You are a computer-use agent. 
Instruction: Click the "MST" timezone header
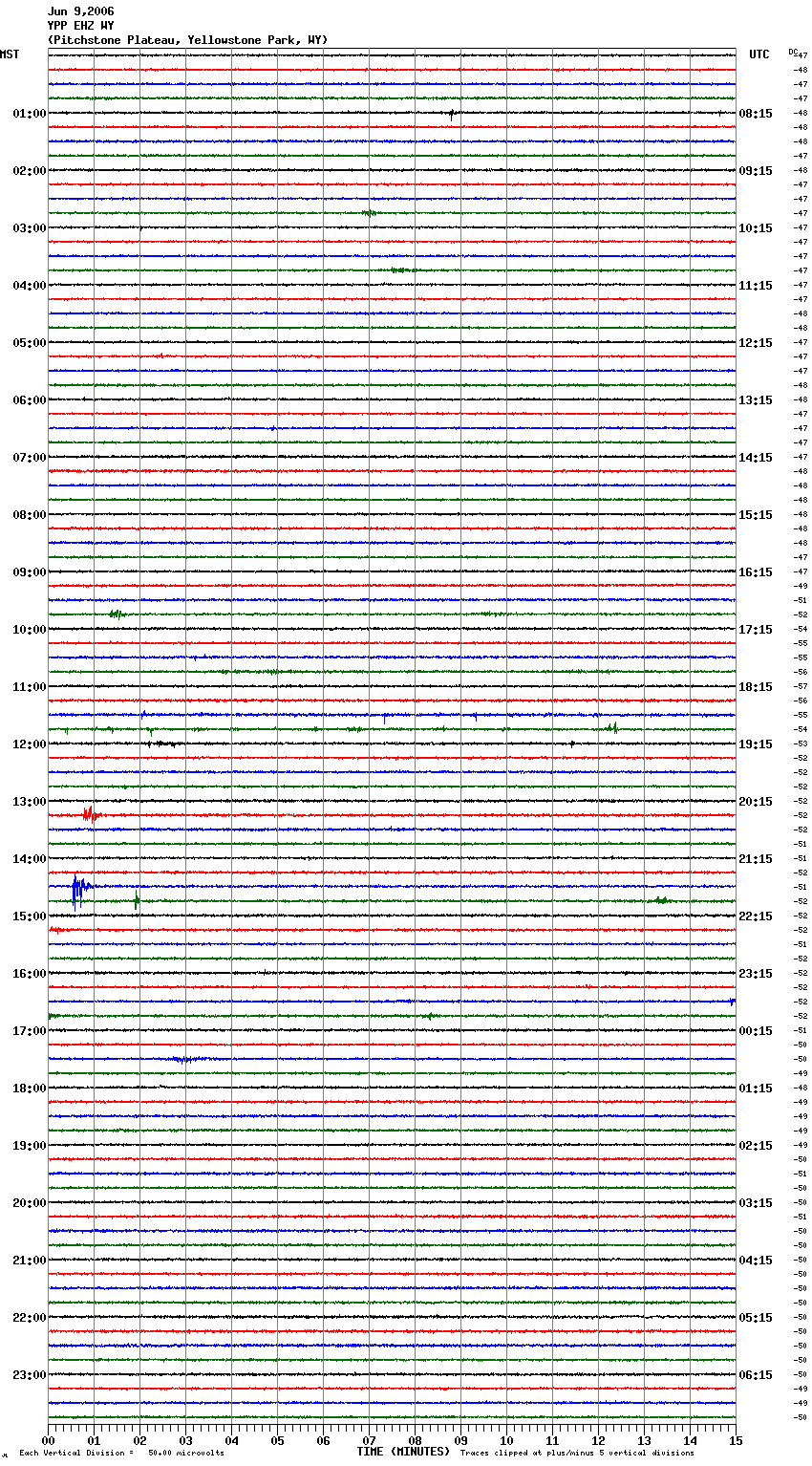pyautogui.click(x=10, y=54)
